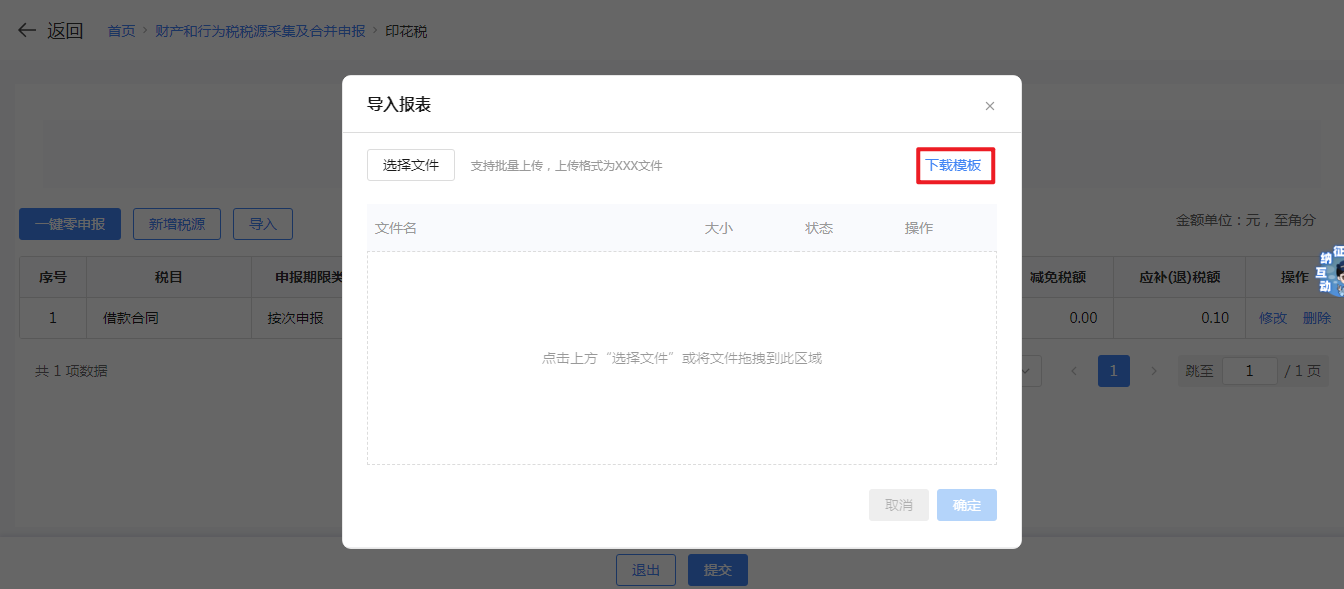This screenshot has height=589, width=1344.
Task: Go to the next page arrow
Action: pyautogui.click(x=1153, y=371)
